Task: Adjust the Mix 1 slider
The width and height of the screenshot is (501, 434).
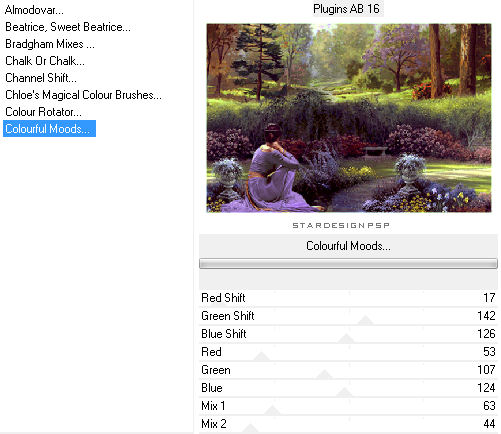Action: 348,406
